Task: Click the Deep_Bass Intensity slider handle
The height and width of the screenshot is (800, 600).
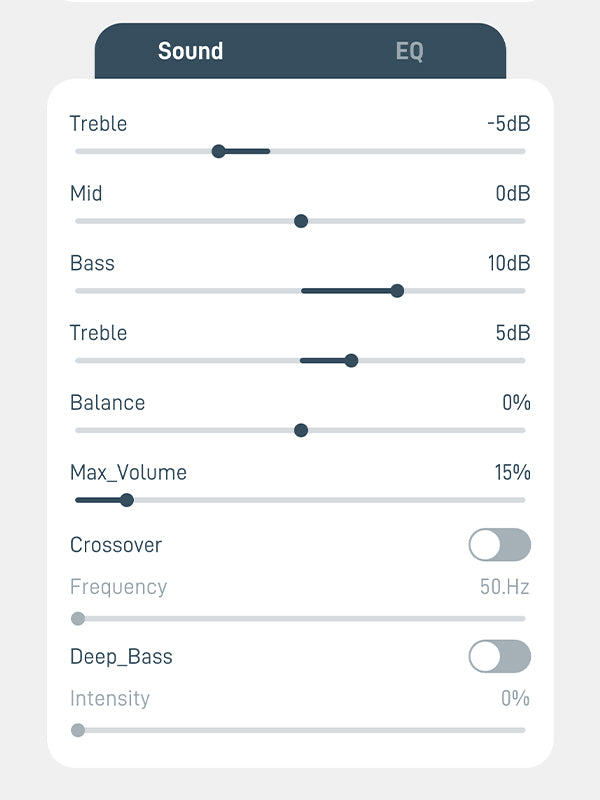Action: pyautogui.click(x=78, y=730)
